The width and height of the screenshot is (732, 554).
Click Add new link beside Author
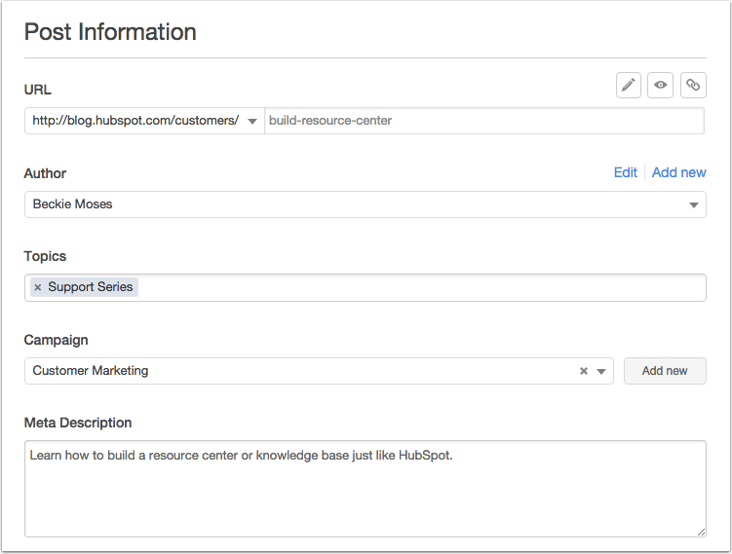(x=679, y=172)
